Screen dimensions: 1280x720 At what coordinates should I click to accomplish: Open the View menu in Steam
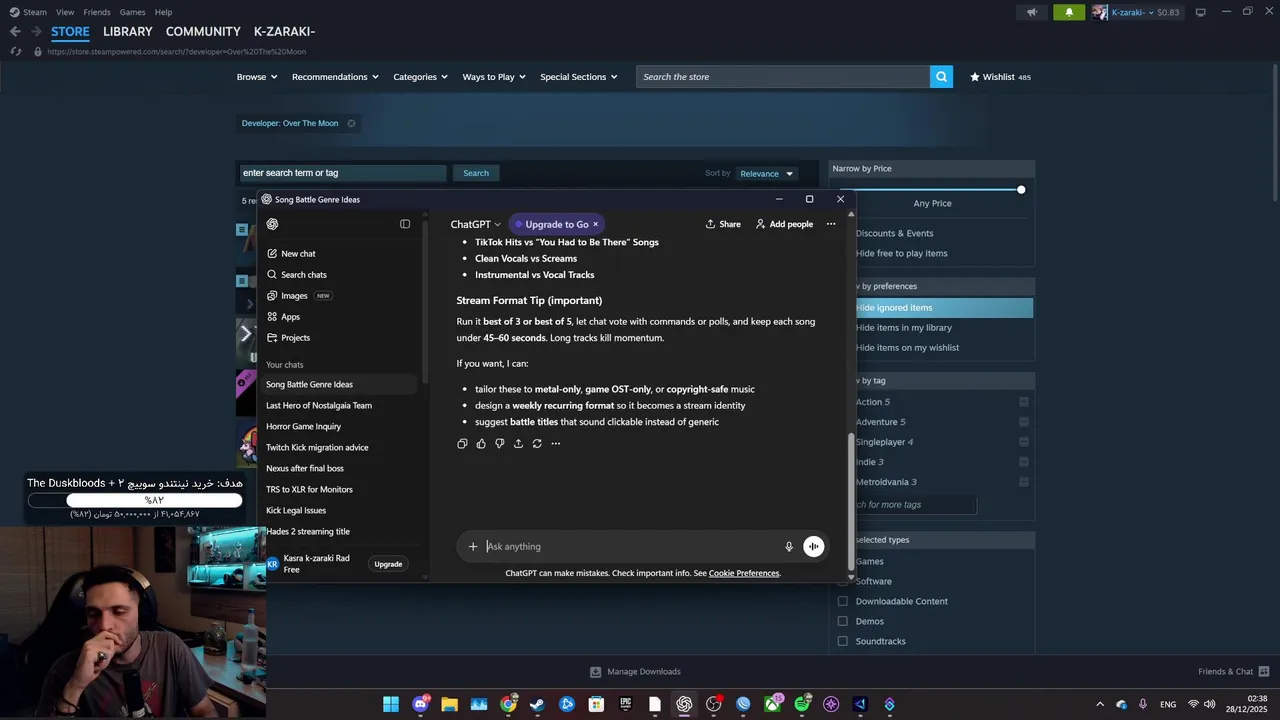[x=65, y=12]
